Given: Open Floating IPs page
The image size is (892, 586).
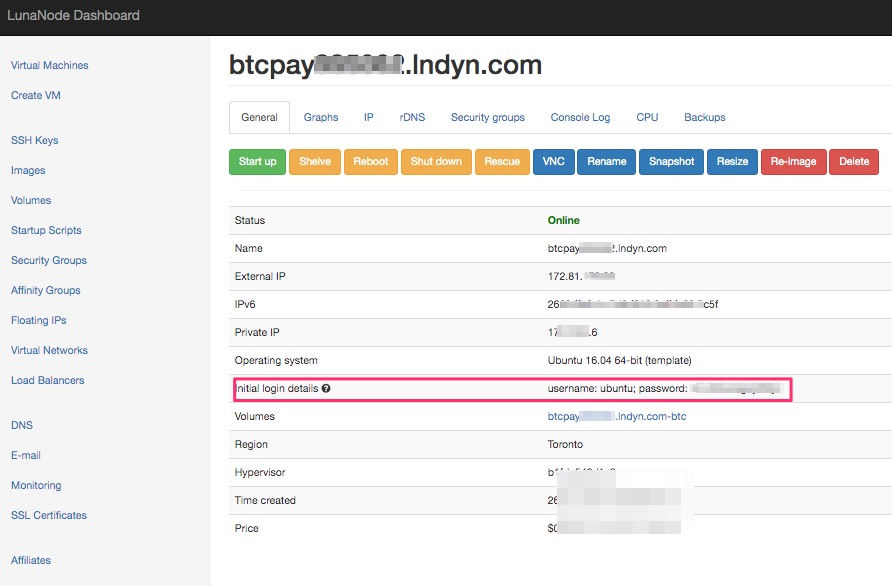Looking at the screenshot, I should click(x=39, y=320).
